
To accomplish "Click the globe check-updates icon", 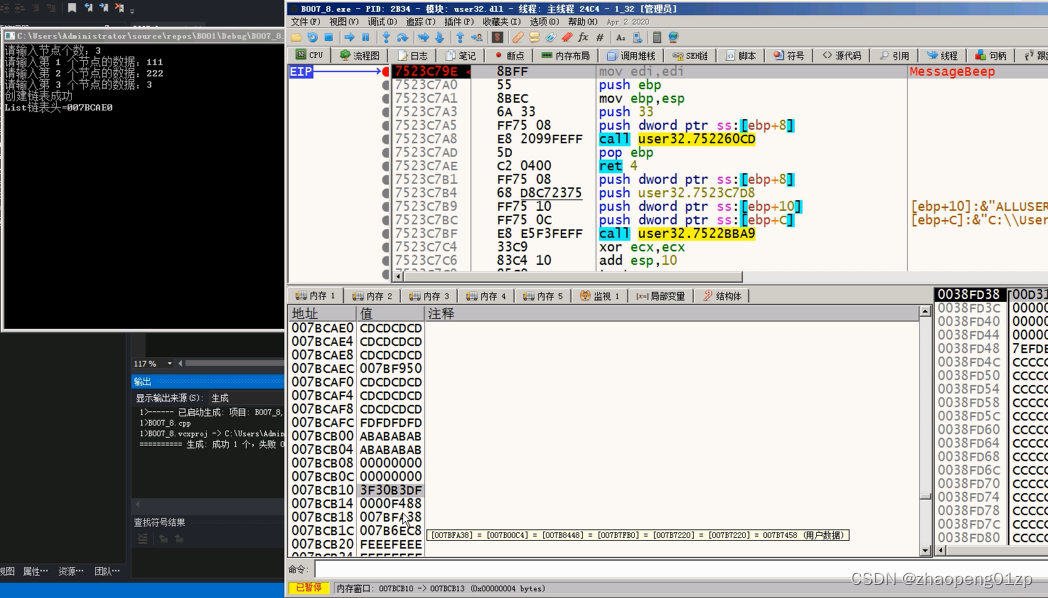I will [x=673, y=37].
